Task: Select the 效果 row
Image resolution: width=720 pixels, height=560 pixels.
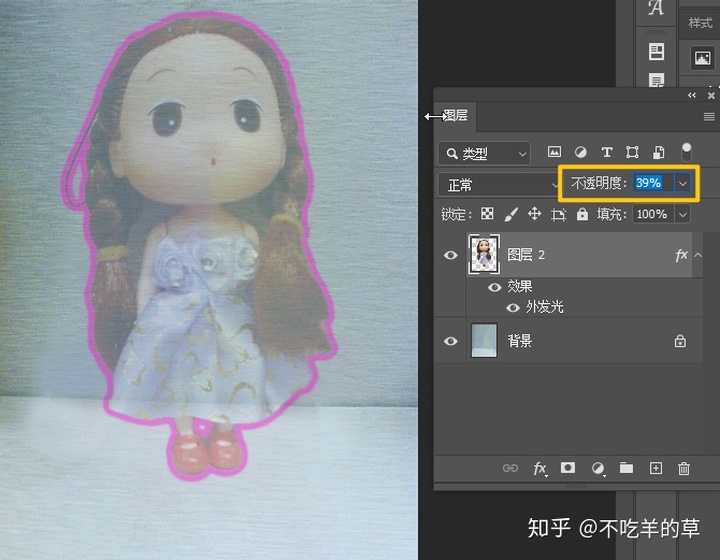Action: (519, 286)
